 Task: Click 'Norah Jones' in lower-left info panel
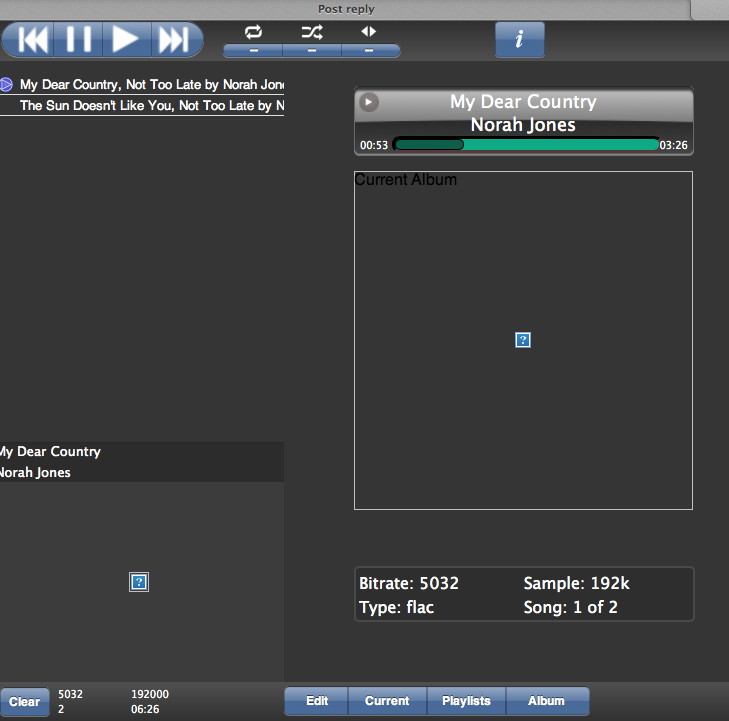point(35,473)
